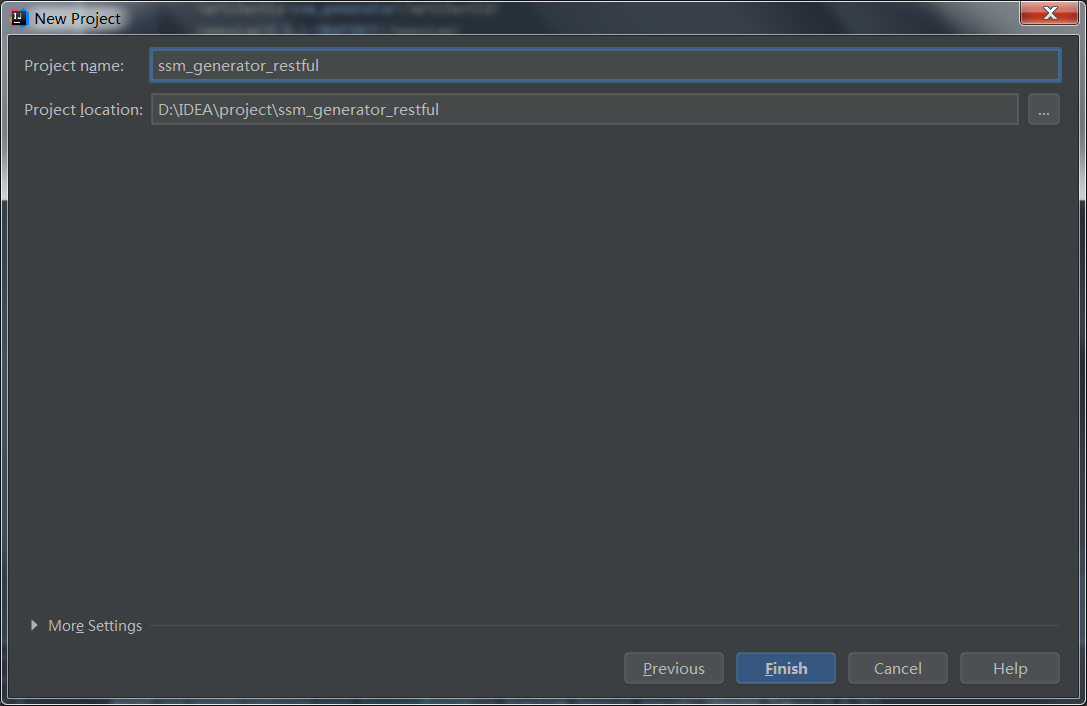This screenshot has width=1087, height=706.
Task: Click Finish to create the project
Action: point(785,668)
